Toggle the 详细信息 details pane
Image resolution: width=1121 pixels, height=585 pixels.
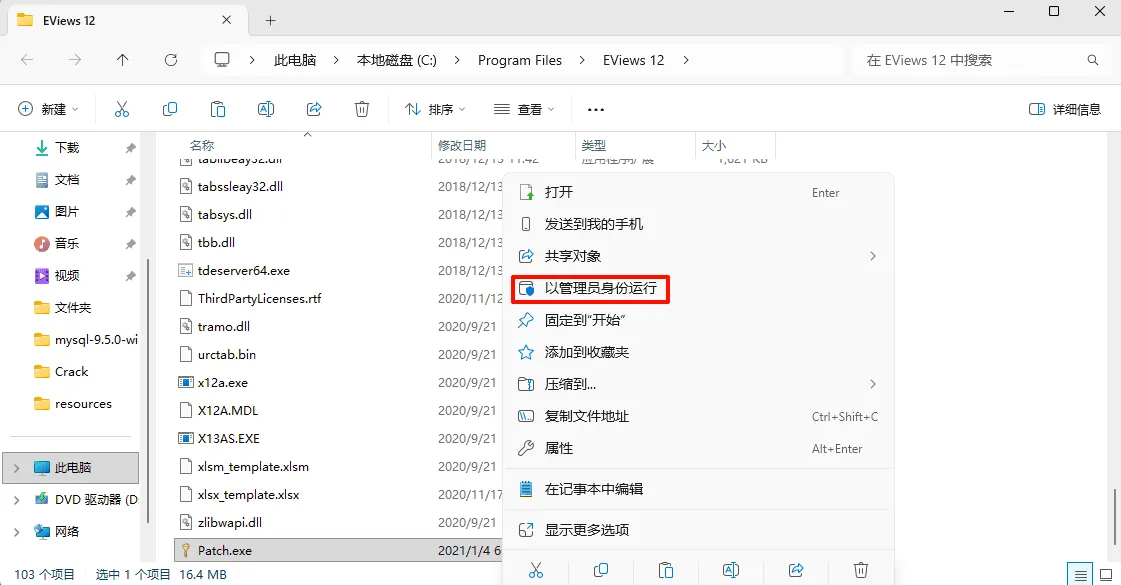[x=1065, y=109]
